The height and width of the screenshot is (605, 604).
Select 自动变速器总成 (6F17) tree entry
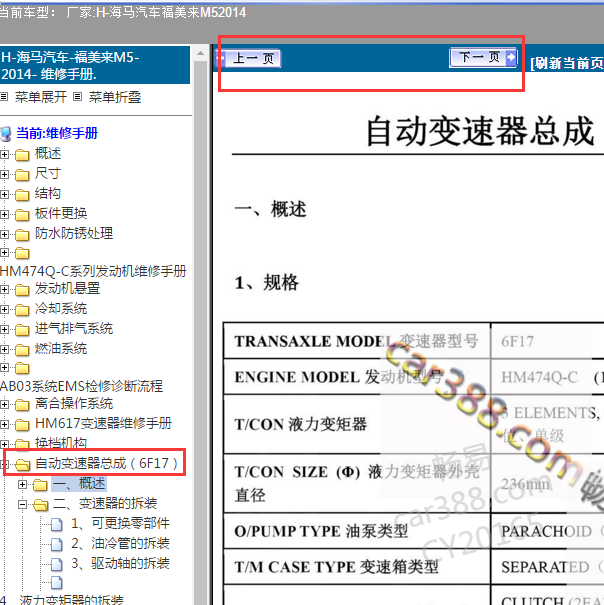pyautogui.click(x=107, y=463)
